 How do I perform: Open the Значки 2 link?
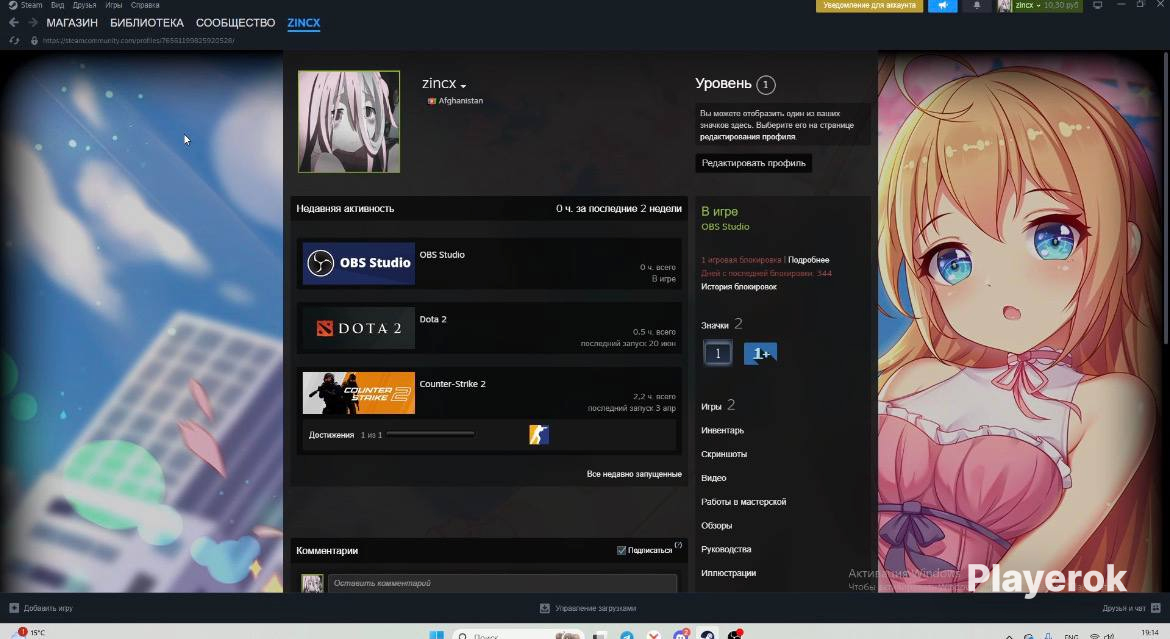pos(722,324)
